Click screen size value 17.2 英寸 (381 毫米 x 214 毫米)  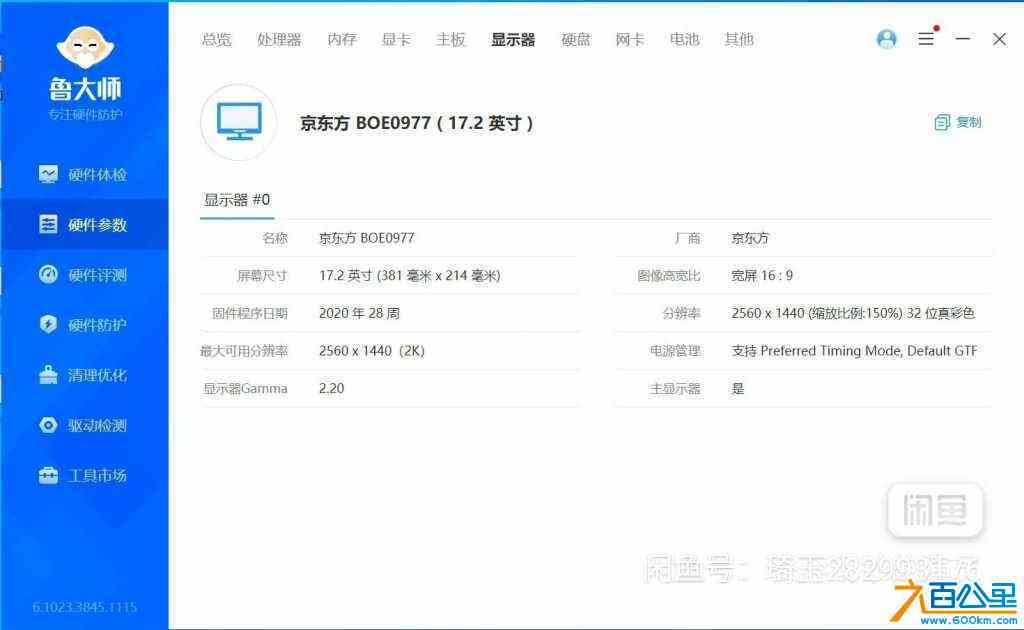pyautogui.click(x=409, y=276)
